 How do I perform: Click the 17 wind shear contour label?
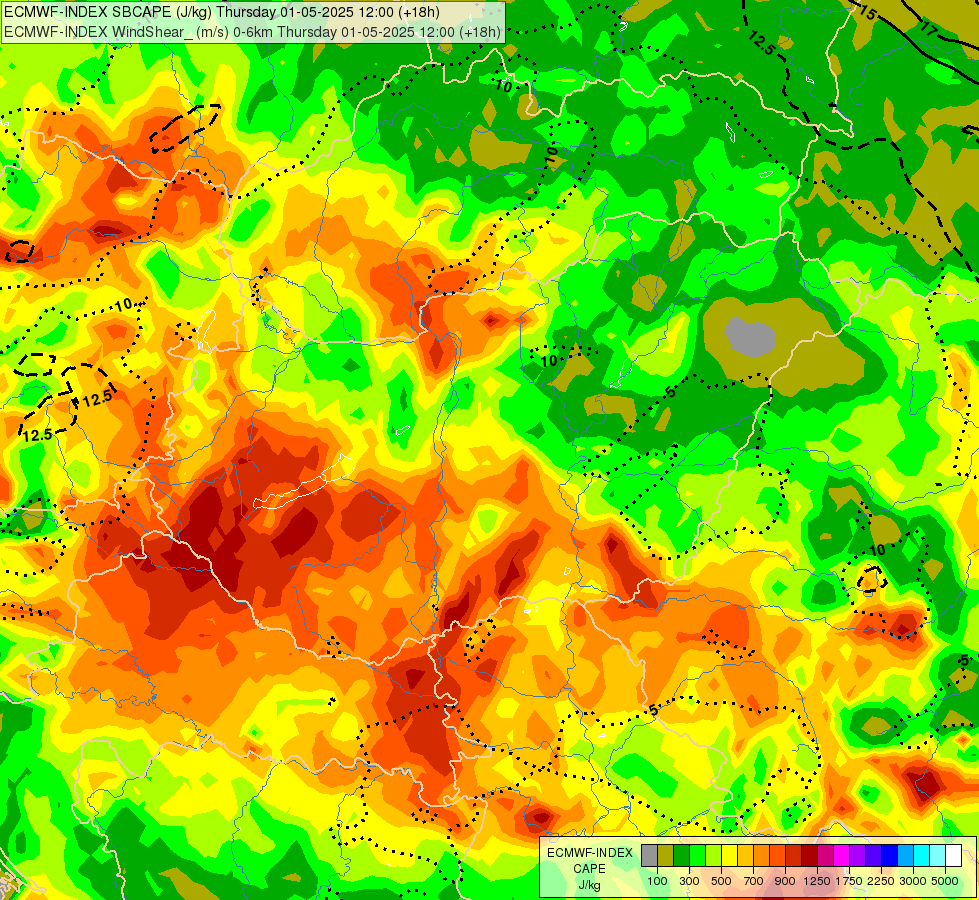click(928, 27)
